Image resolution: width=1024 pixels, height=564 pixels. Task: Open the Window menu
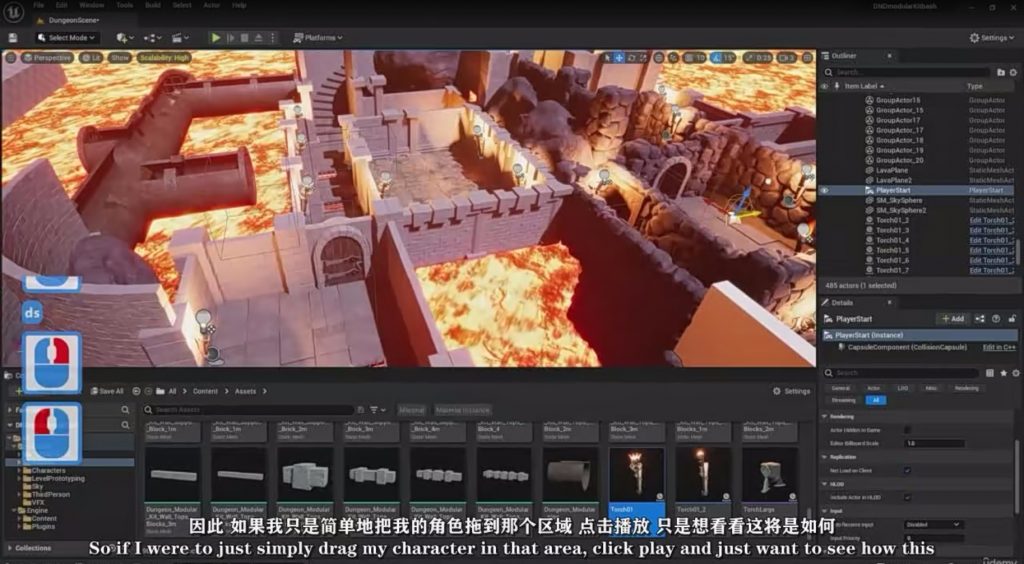click(91, 5)
